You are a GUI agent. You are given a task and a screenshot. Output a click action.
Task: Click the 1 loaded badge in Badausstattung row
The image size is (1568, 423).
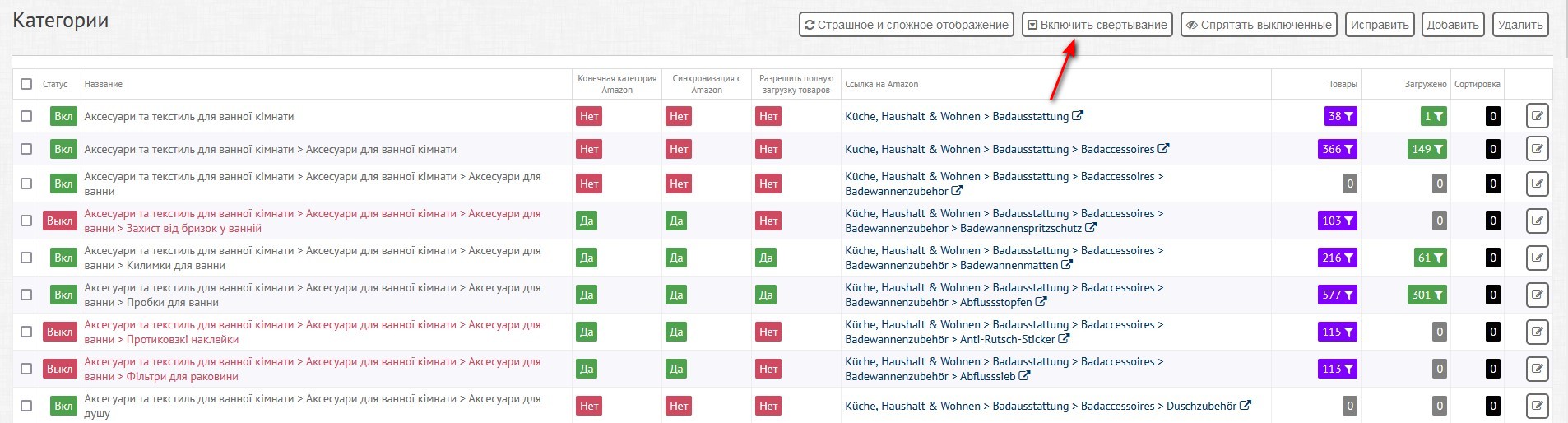click(1434, 116)
